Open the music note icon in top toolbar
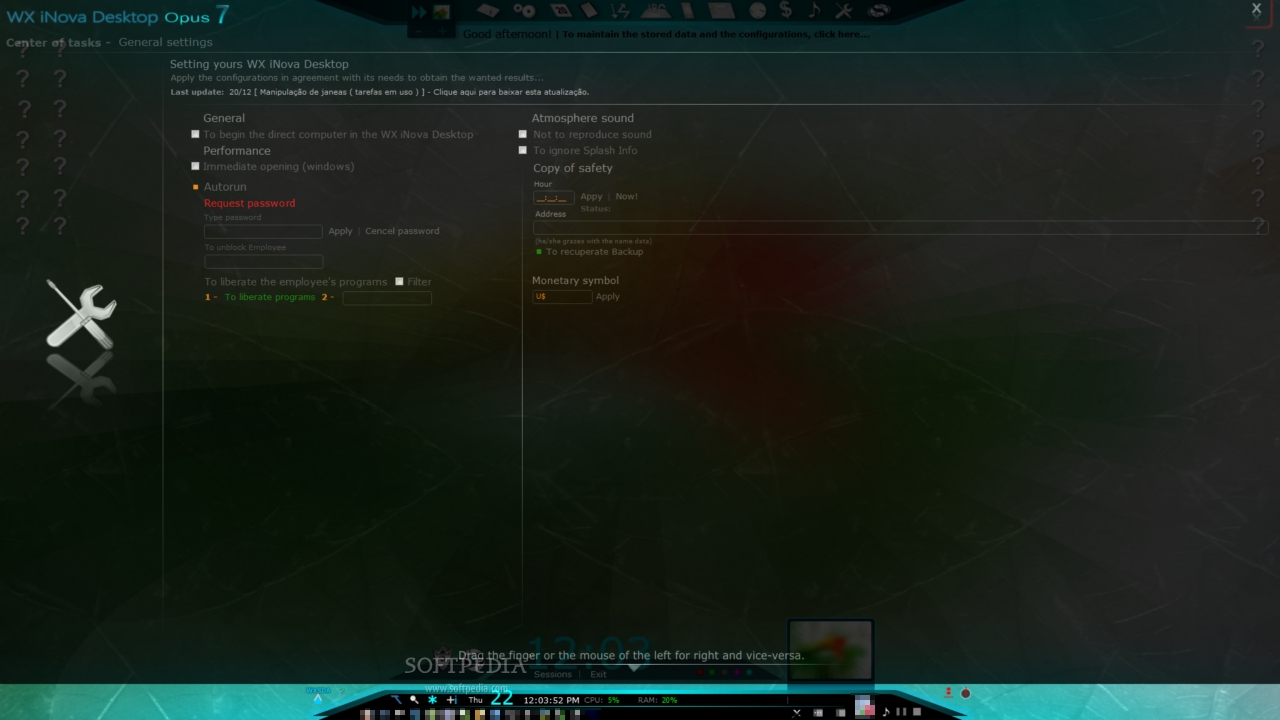Image resolution: width=1280 pixels, height=720 pixels. 814,11
